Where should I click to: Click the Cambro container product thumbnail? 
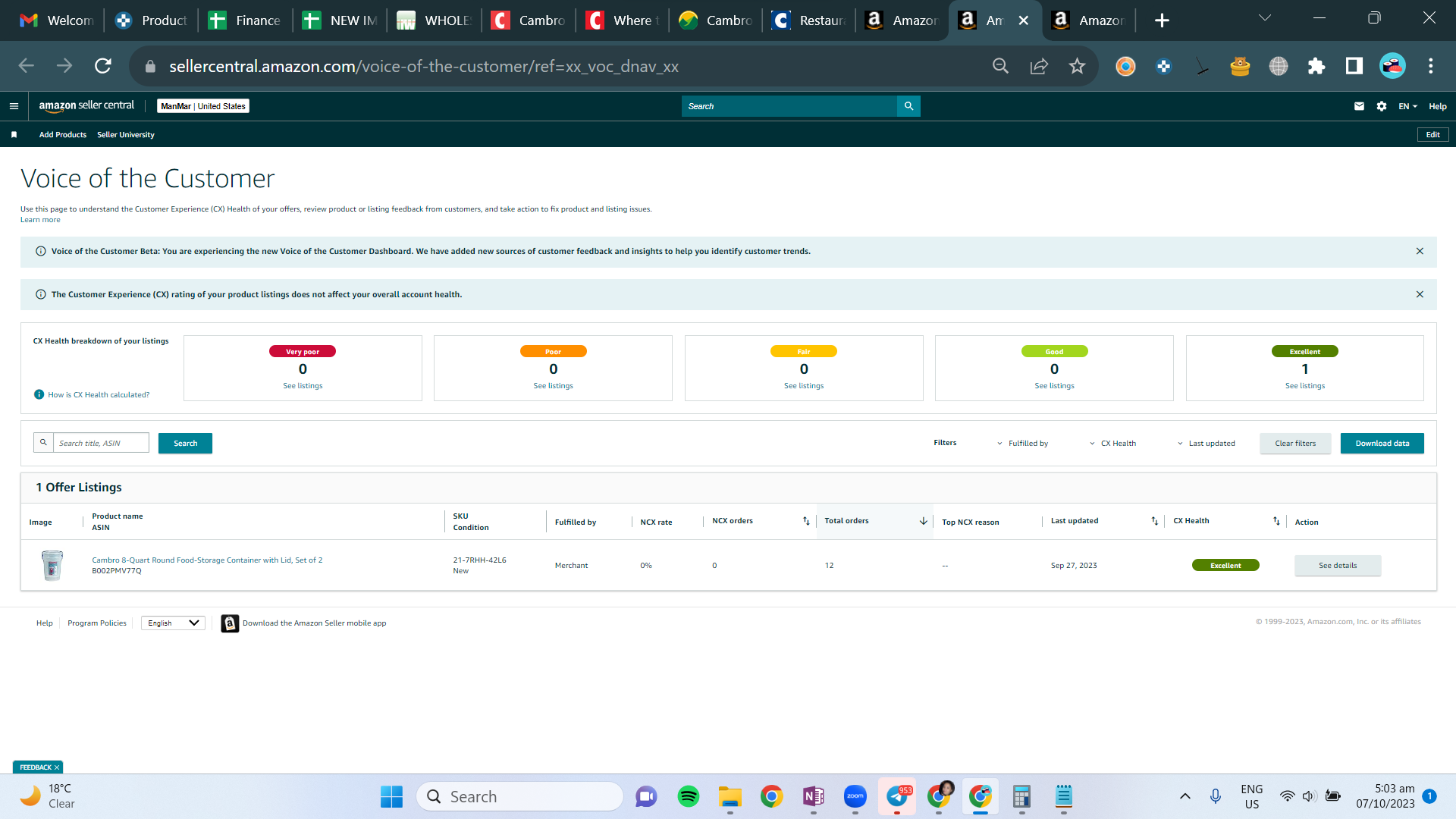click(x=52, y=566)
